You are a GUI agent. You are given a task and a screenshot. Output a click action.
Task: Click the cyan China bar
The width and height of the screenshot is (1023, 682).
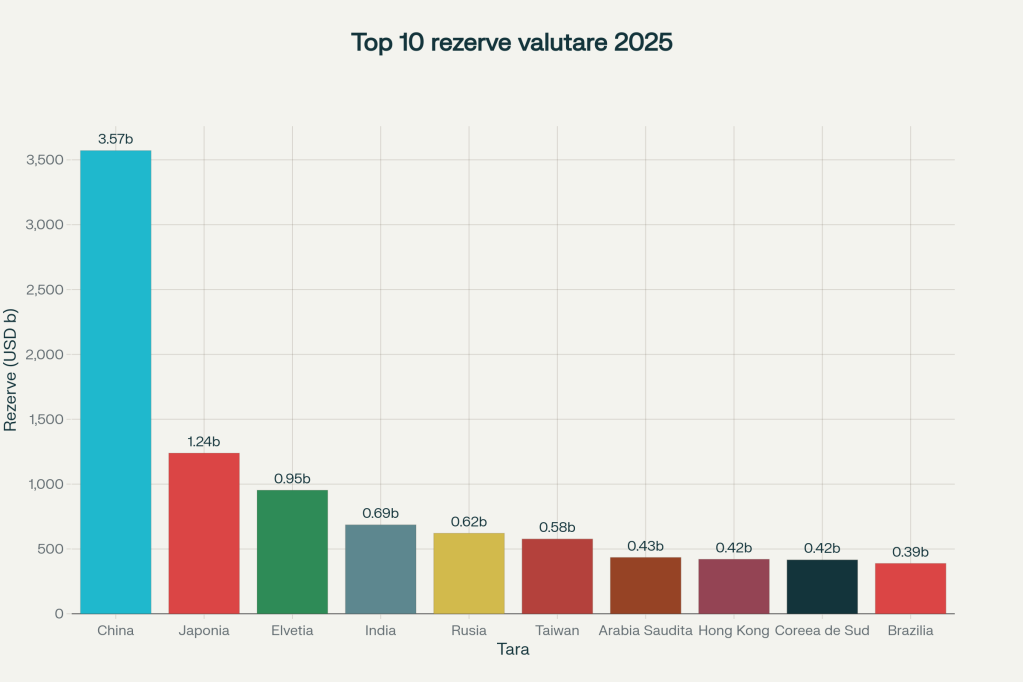pyautogui.click(x=115, y=381)
